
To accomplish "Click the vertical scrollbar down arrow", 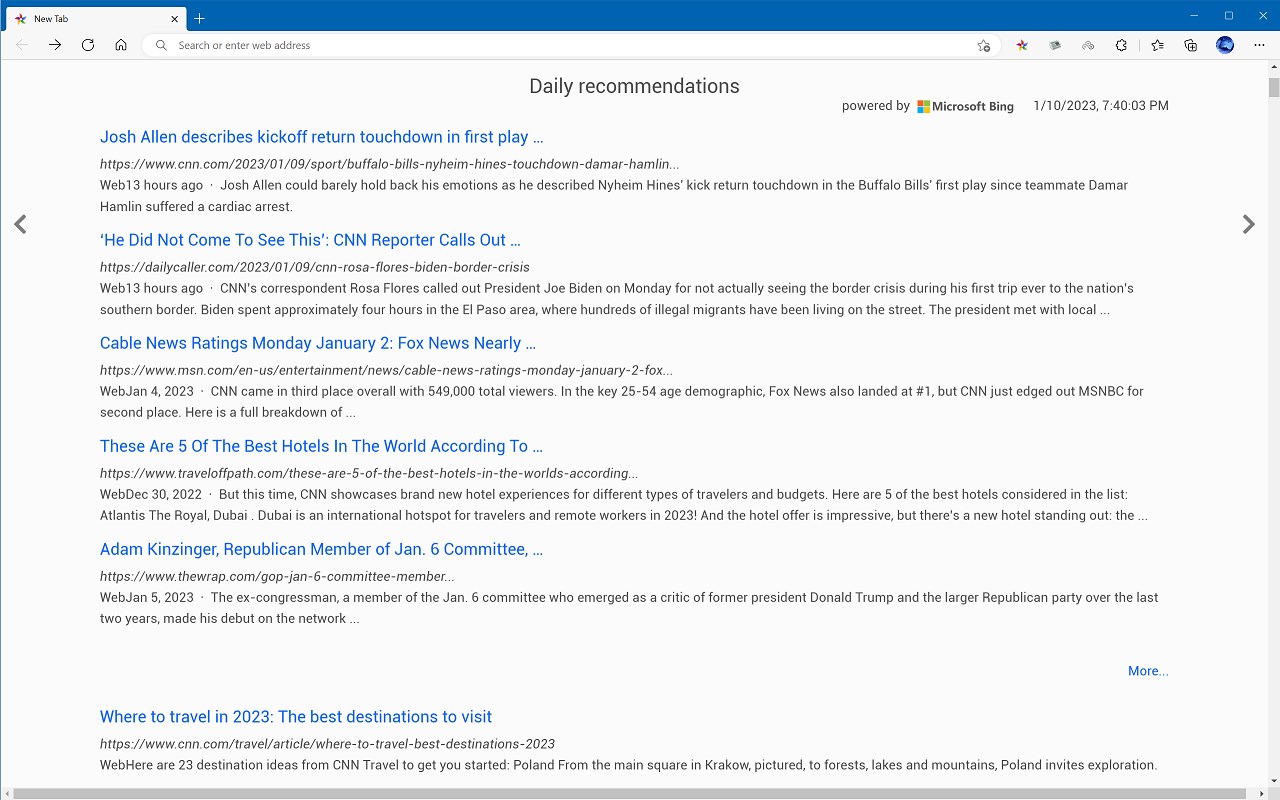I will tap(1274, 781).
